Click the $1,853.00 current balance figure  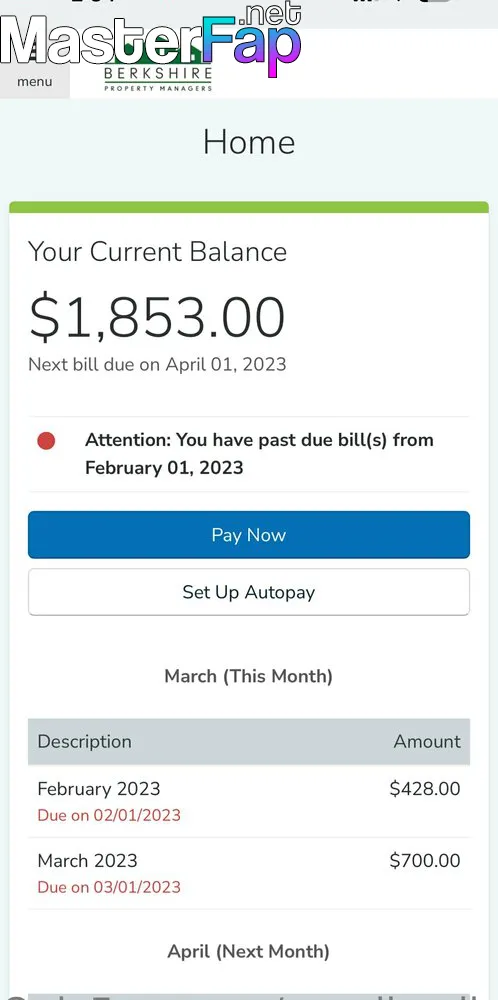pyautogui.click(x=157, y=318)
